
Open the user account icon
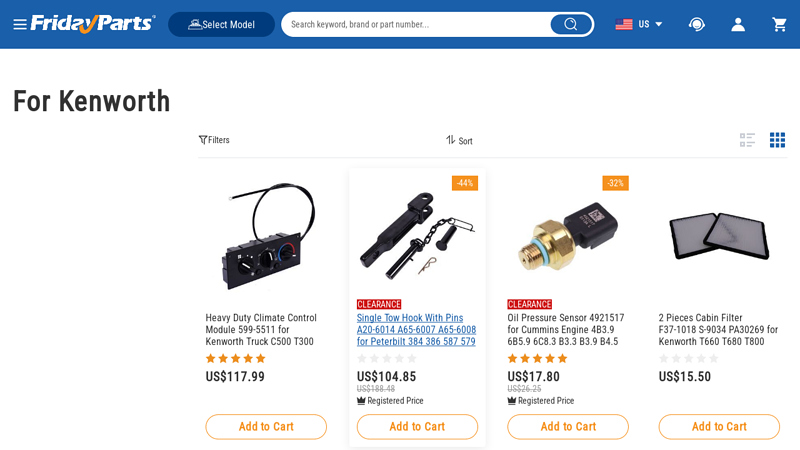pyautogui.click(x=738, y=24)
